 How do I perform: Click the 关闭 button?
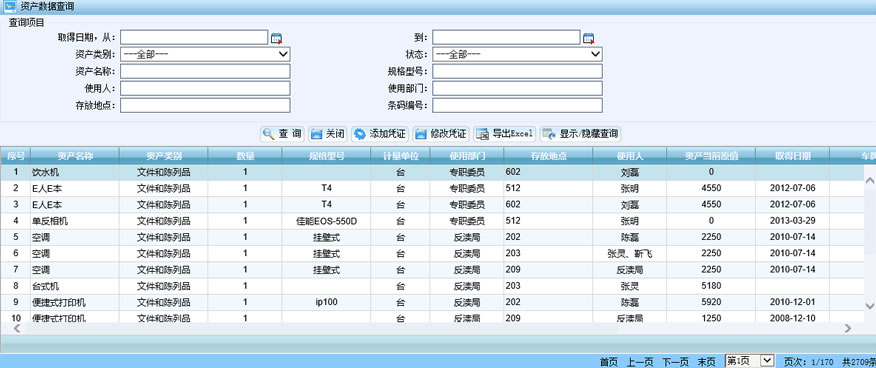(x=328, y=134)
